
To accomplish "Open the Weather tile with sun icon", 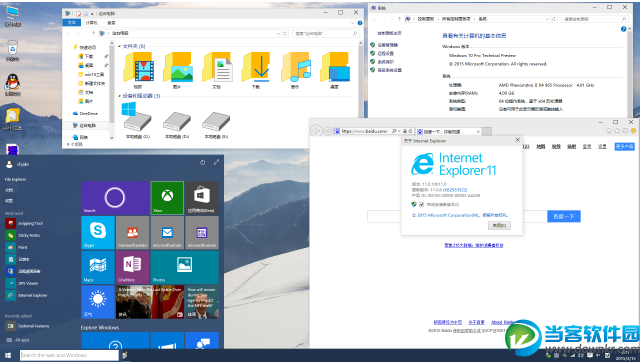I will (98, 302).
